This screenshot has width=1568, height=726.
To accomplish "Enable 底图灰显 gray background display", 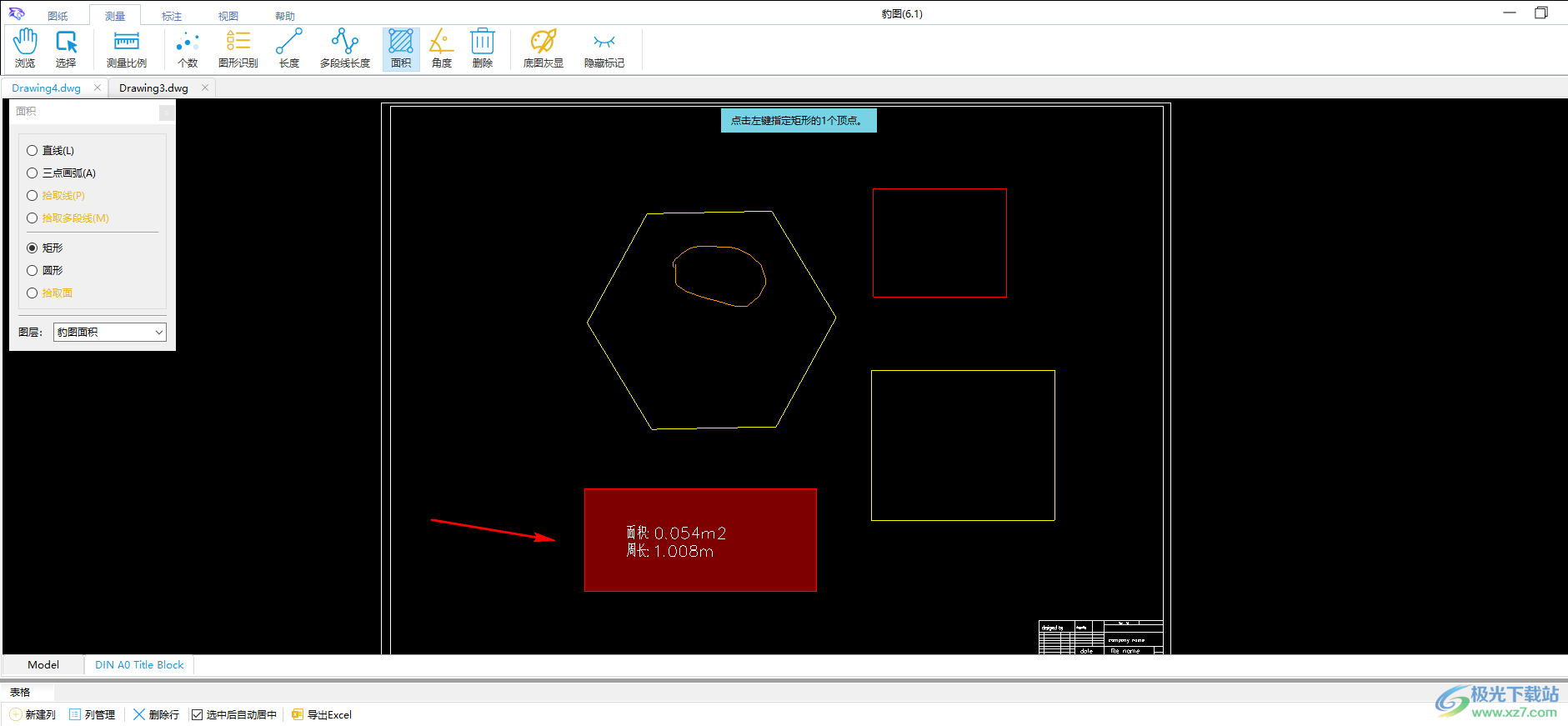I will pos(544,48).
